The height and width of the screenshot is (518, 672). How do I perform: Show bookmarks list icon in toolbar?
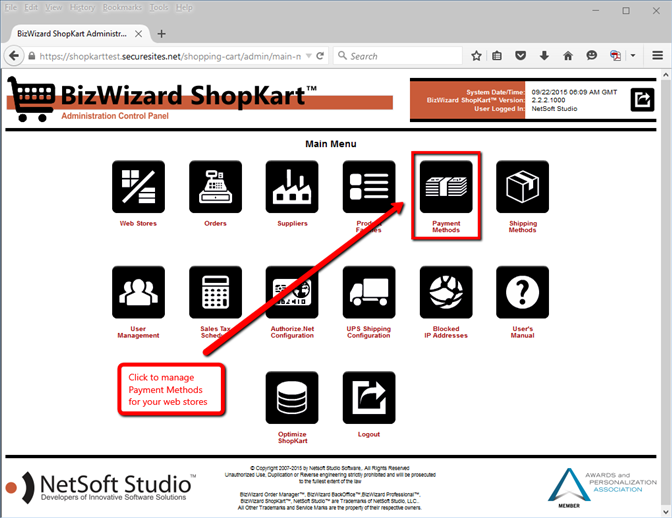coord(497,56)
